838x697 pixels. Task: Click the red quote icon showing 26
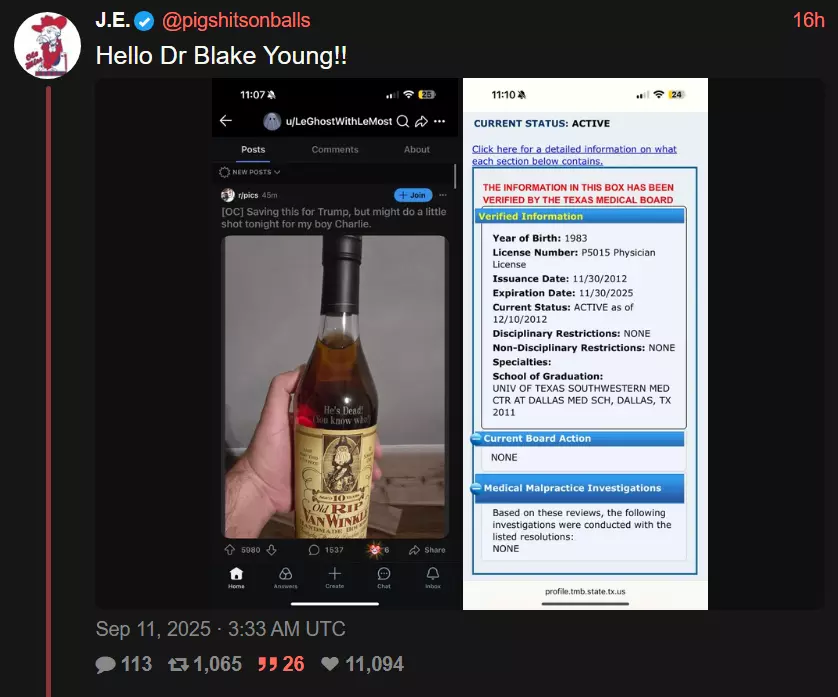point(267,664)
